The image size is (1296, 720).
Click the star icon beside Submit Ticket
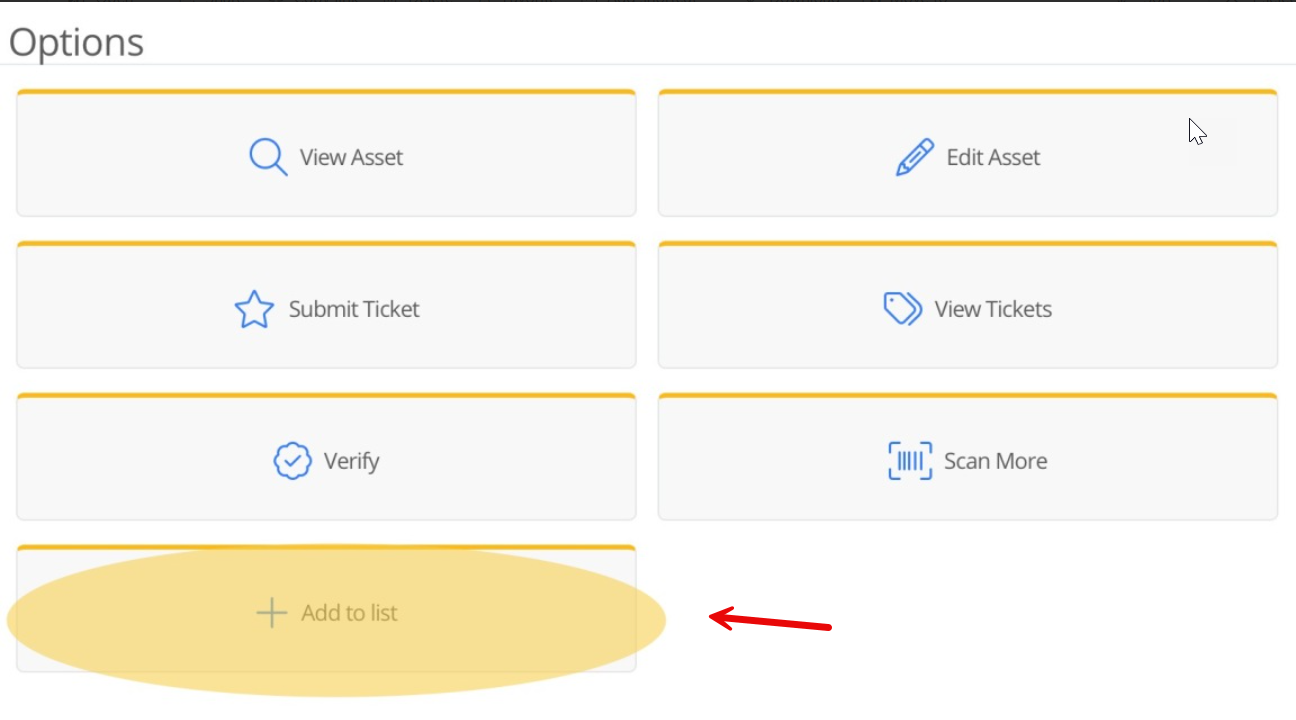click(x=254, y=310)
